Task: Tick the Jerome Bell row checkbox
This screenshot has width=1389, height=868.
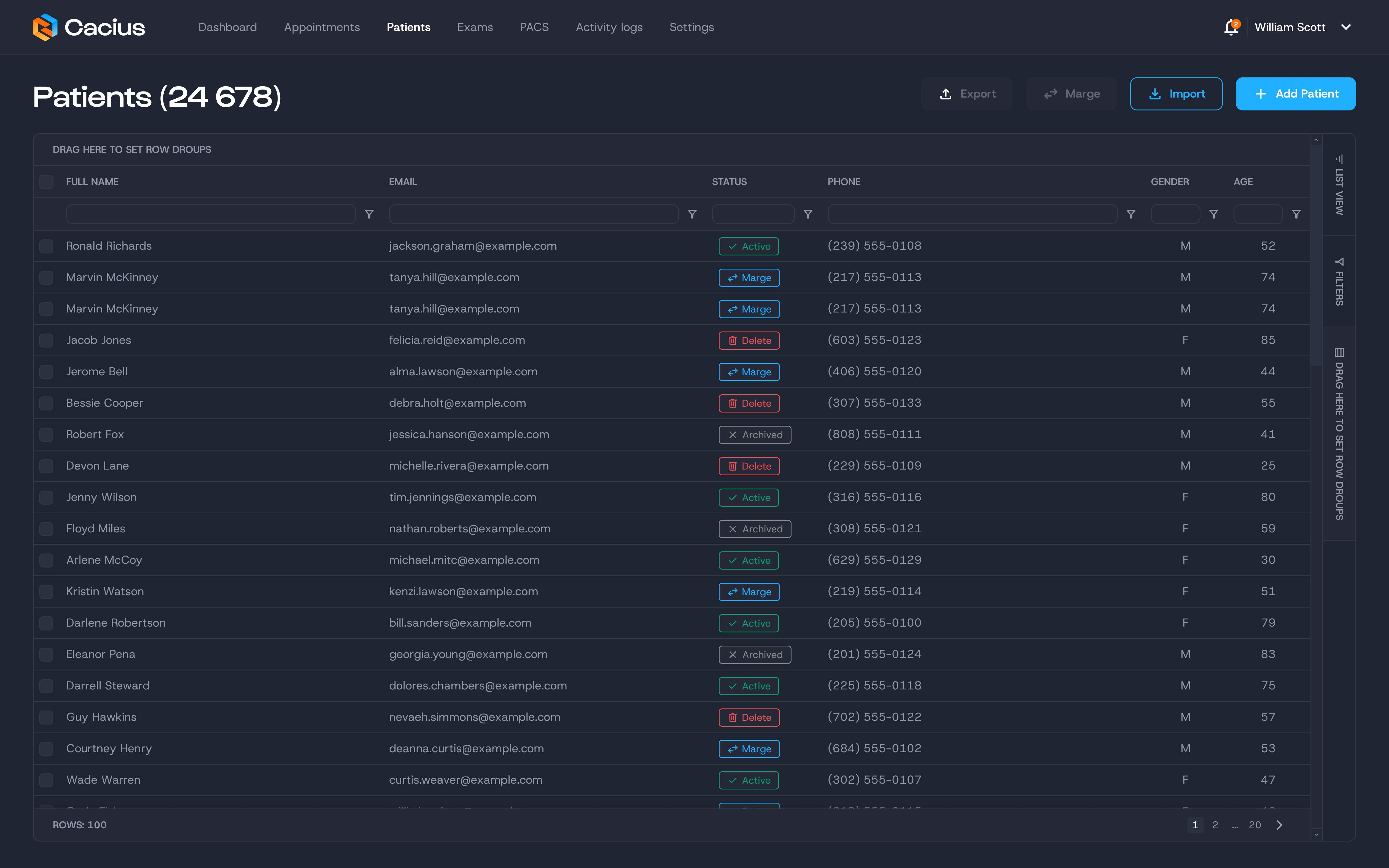Action: (47, 372)
